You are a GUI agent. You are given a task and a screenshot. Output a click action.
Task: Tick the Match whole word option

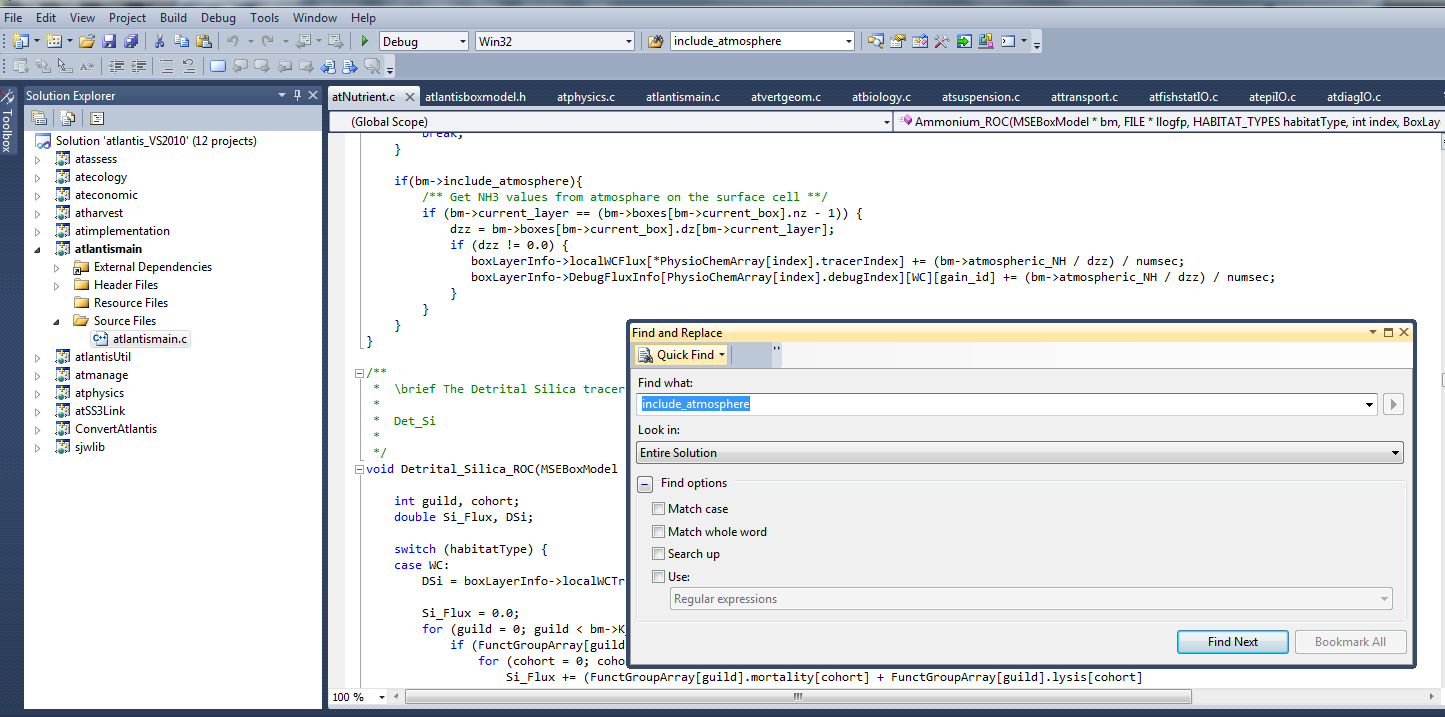tap(658, 532)
